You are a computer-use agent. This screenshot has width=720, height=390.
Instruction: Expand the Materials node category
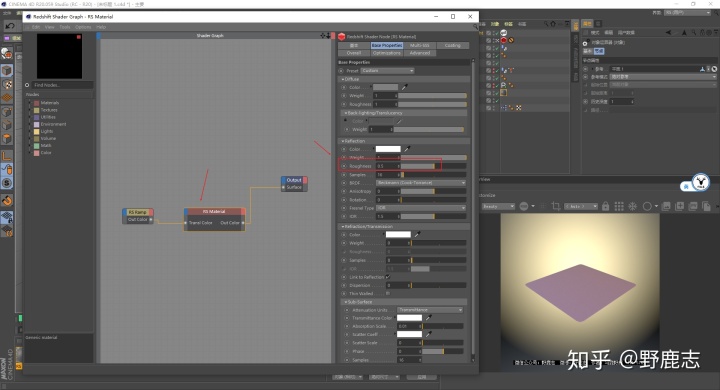(30, 103)
